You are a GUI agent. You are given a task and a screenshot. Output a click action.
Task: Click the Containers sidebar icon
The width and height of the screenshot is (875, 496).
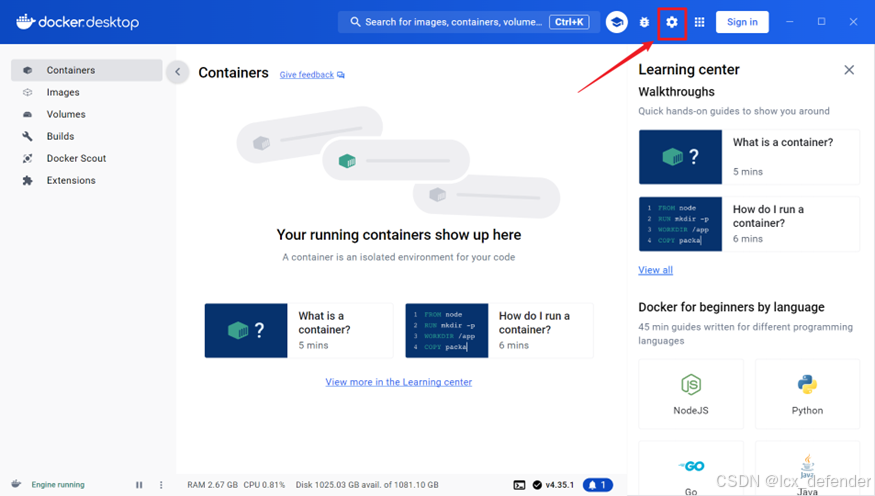pos(27,70)
